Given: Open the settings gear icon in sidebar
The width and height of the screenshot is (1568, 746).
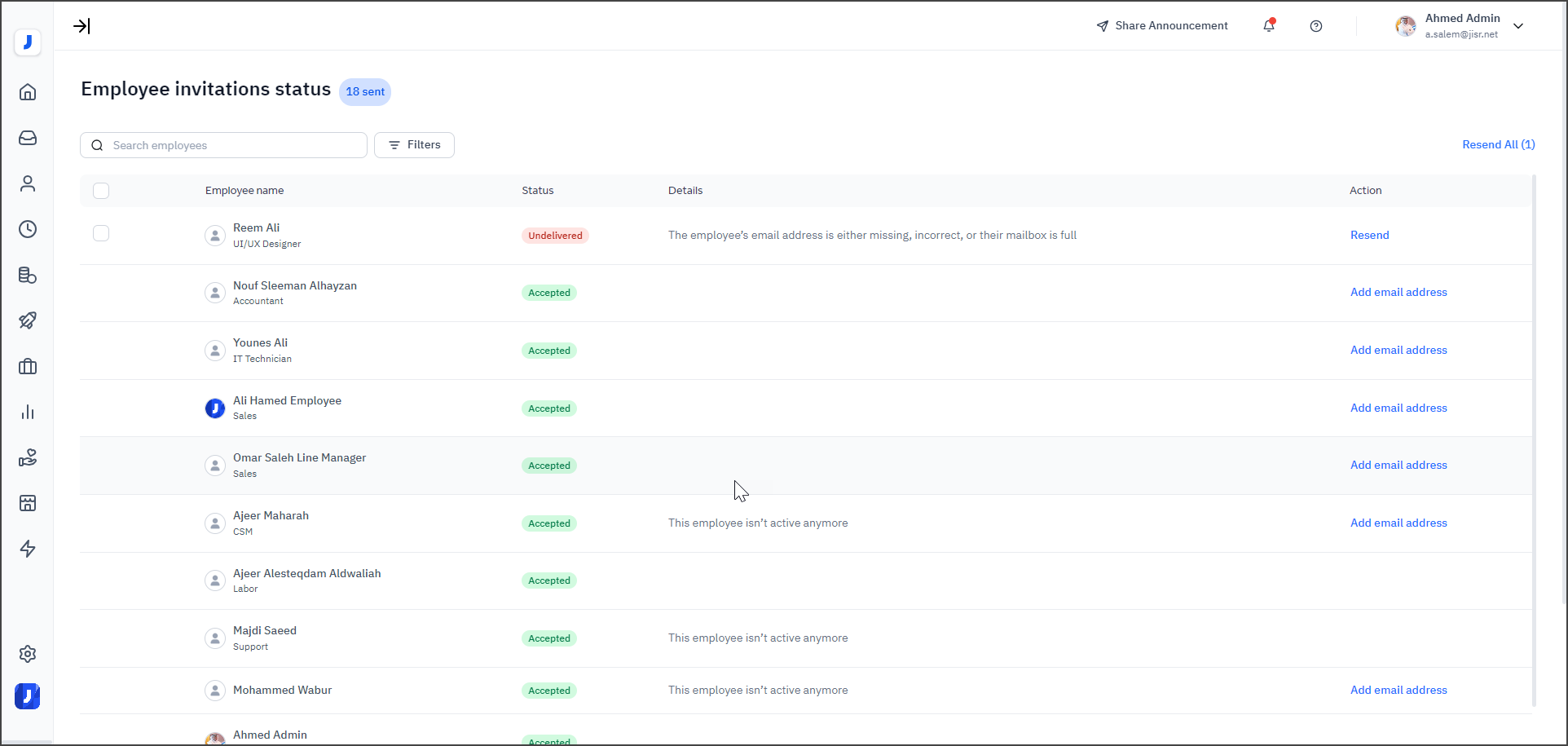Looking at the screenshot, I should tap(28, 654).
